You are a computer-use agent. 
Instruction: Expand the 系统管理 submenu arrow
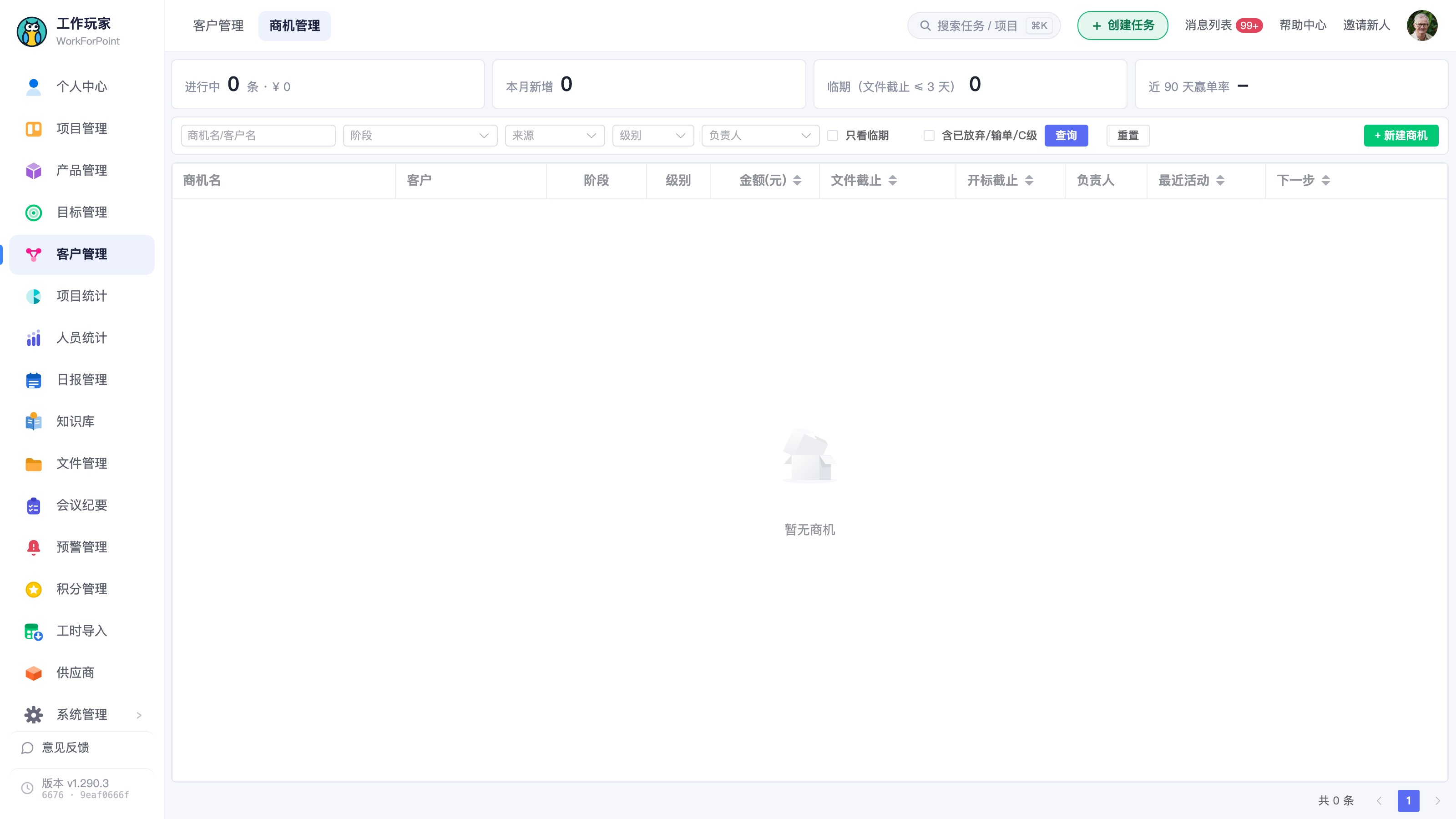point(139,715)
